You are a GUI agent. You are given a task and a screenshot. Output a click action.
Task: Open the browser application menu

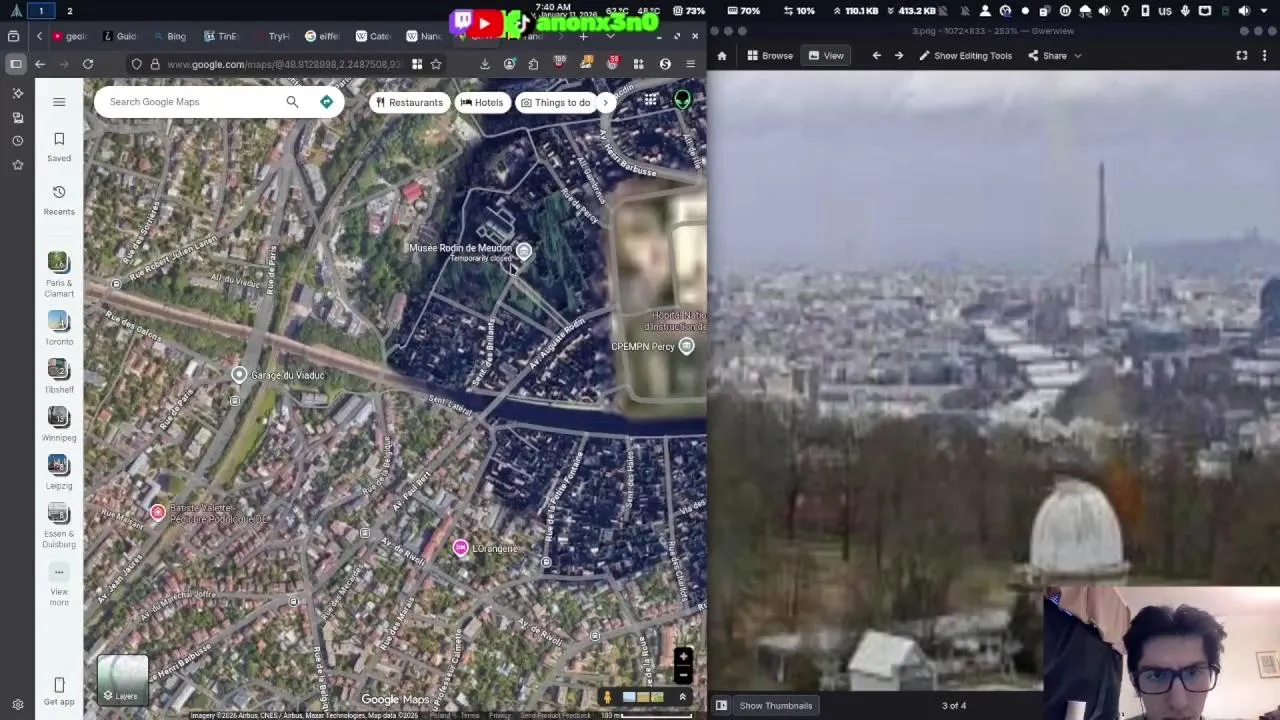point(690,64)
